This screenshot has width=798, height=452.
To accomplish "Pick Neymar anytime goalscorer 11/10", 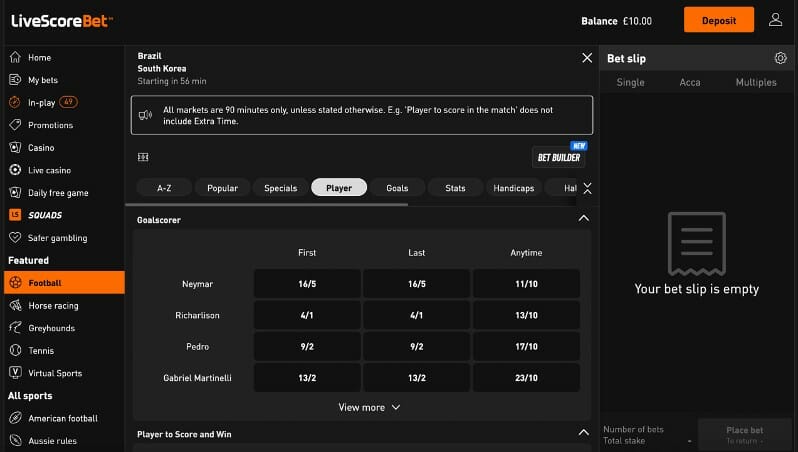I will click(x=526, y=284).
